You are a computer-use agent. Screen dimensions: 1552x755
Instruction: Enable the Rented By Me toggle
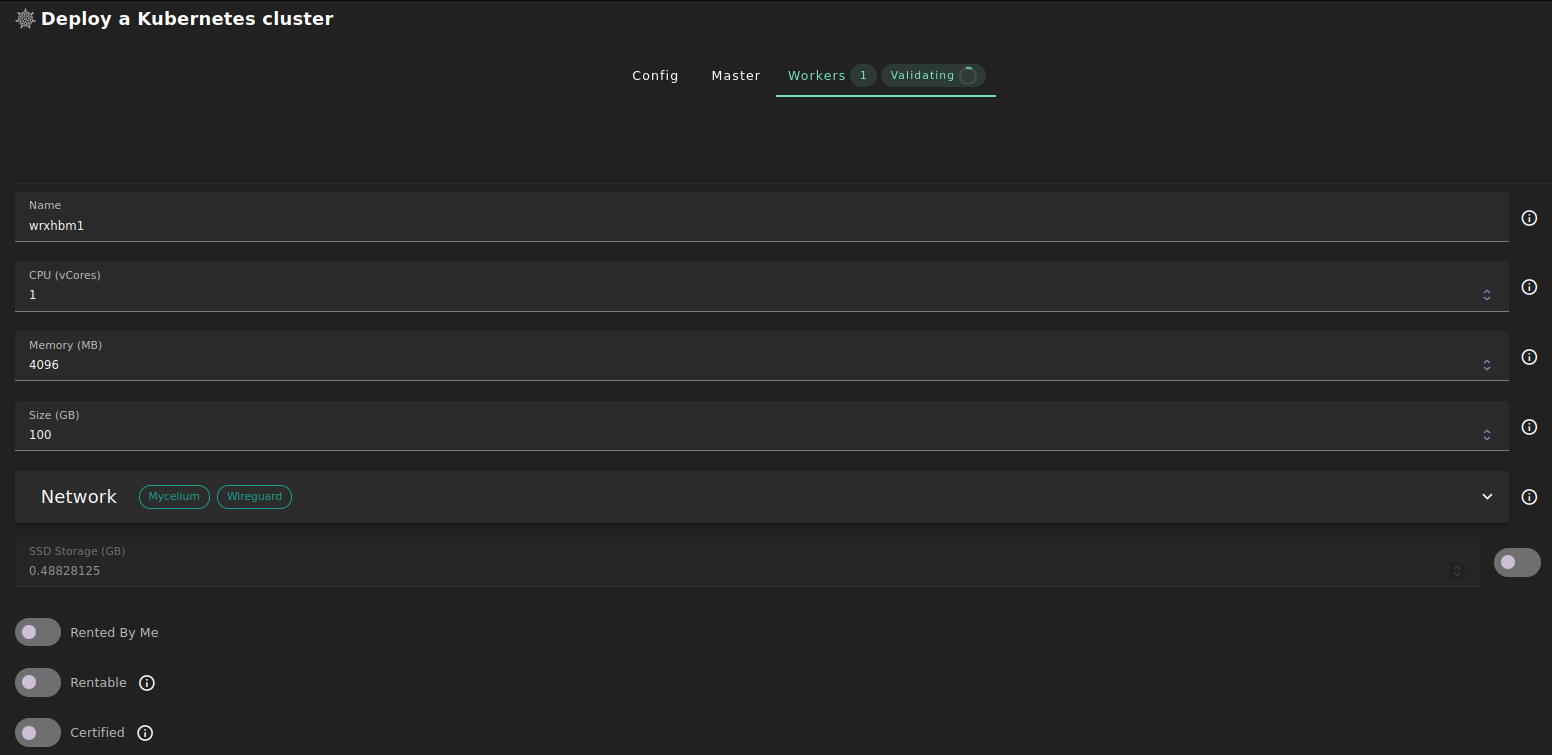click(x=38, y=633)
